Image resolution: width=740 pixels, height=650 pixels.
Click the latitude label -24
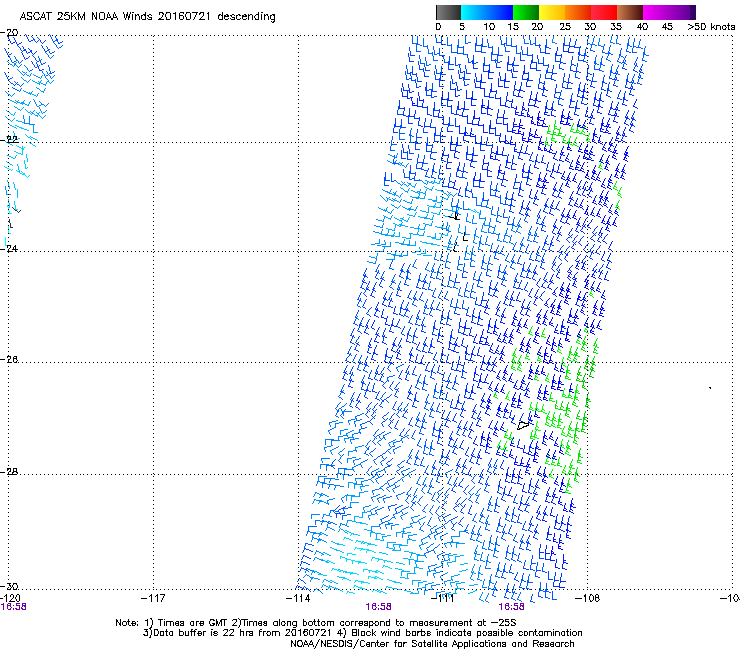coord(9,248)
